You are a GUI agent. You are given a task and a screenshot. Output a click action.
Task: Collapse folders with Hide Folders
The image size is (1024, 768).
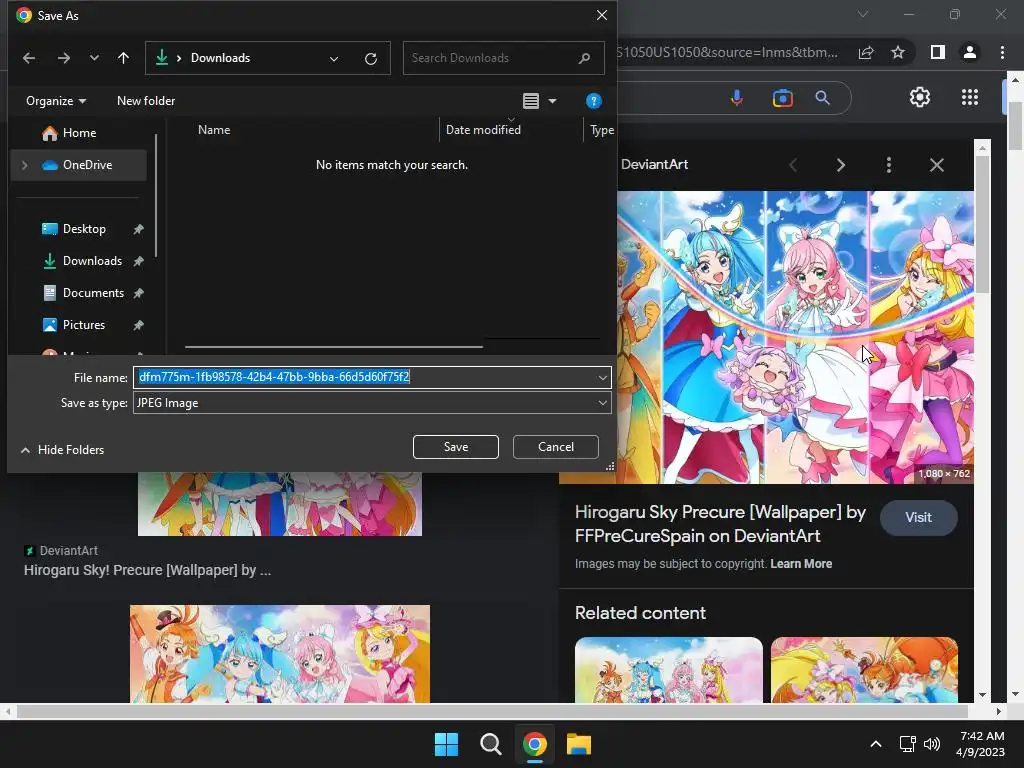[63, 449]
